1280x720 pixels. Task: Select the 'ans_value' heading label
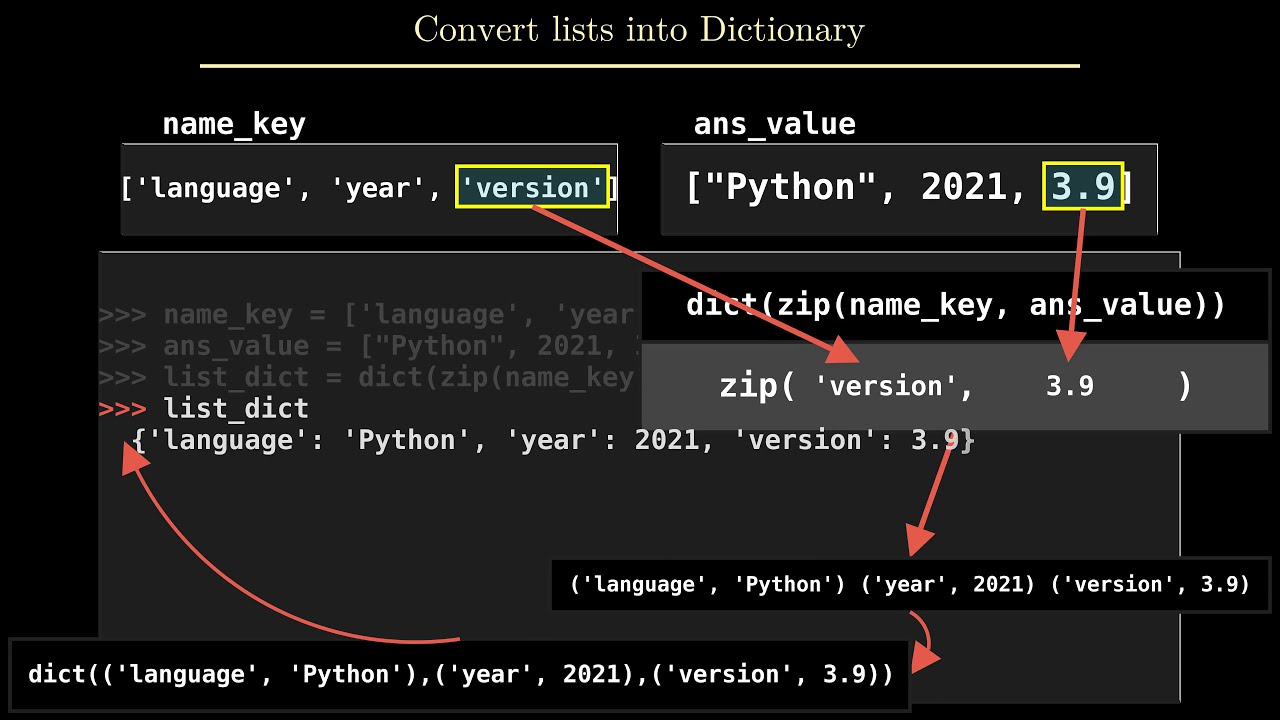click(775, 124)
